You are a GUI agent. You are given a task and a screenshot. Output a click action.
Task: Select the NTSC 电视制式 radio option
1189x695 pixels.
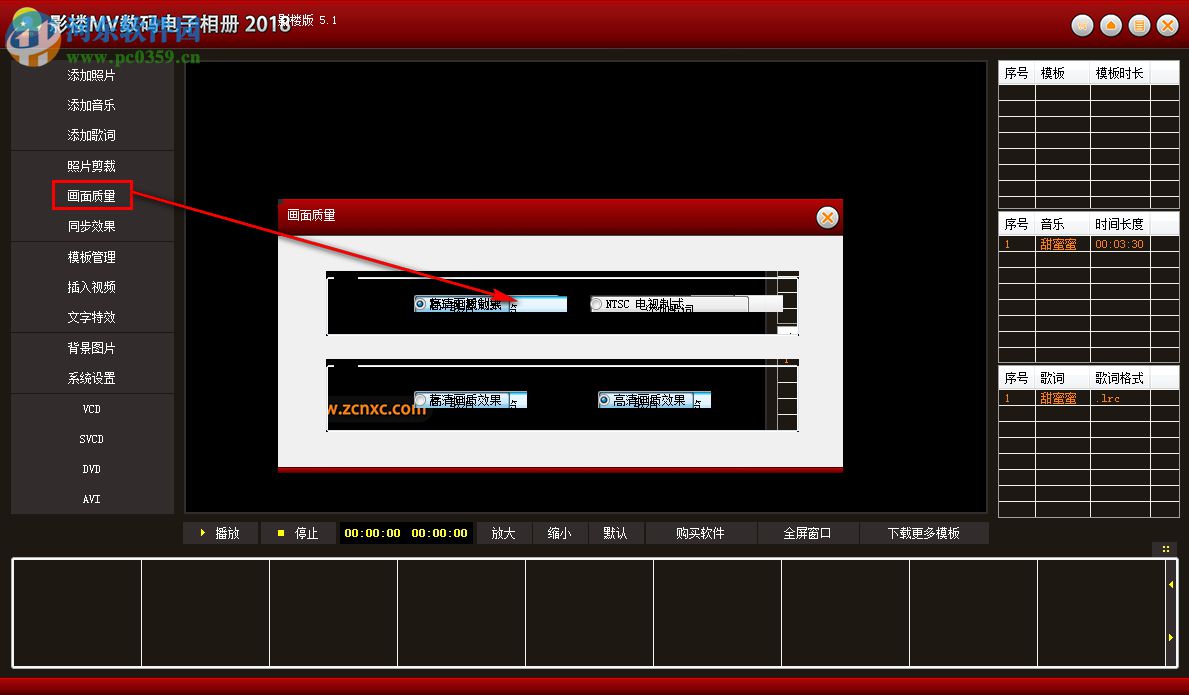pyautogui.click(x=597, y=304)
